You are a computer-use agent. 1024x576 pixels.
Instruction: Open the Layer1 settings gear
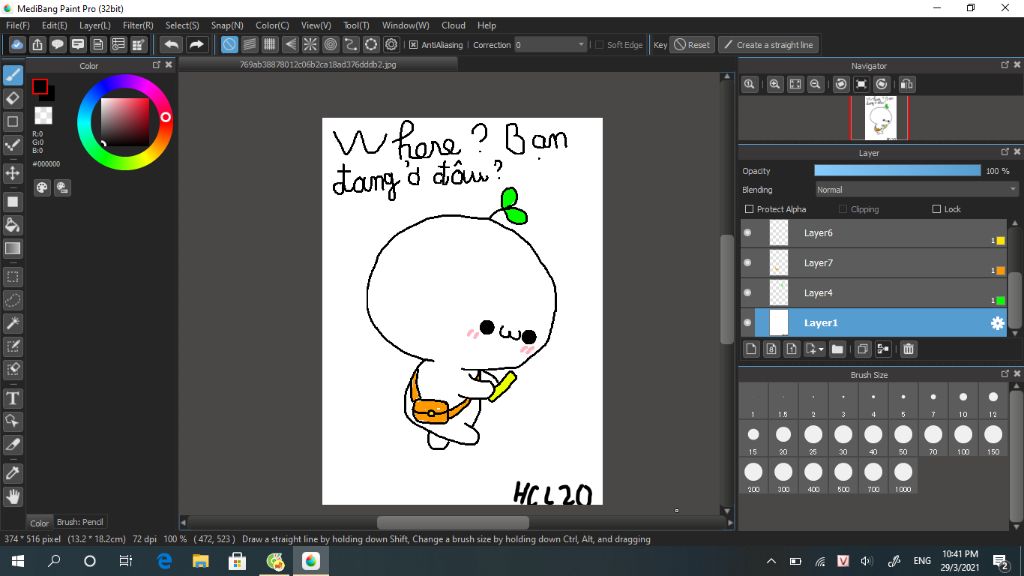[x=997, y=323]
